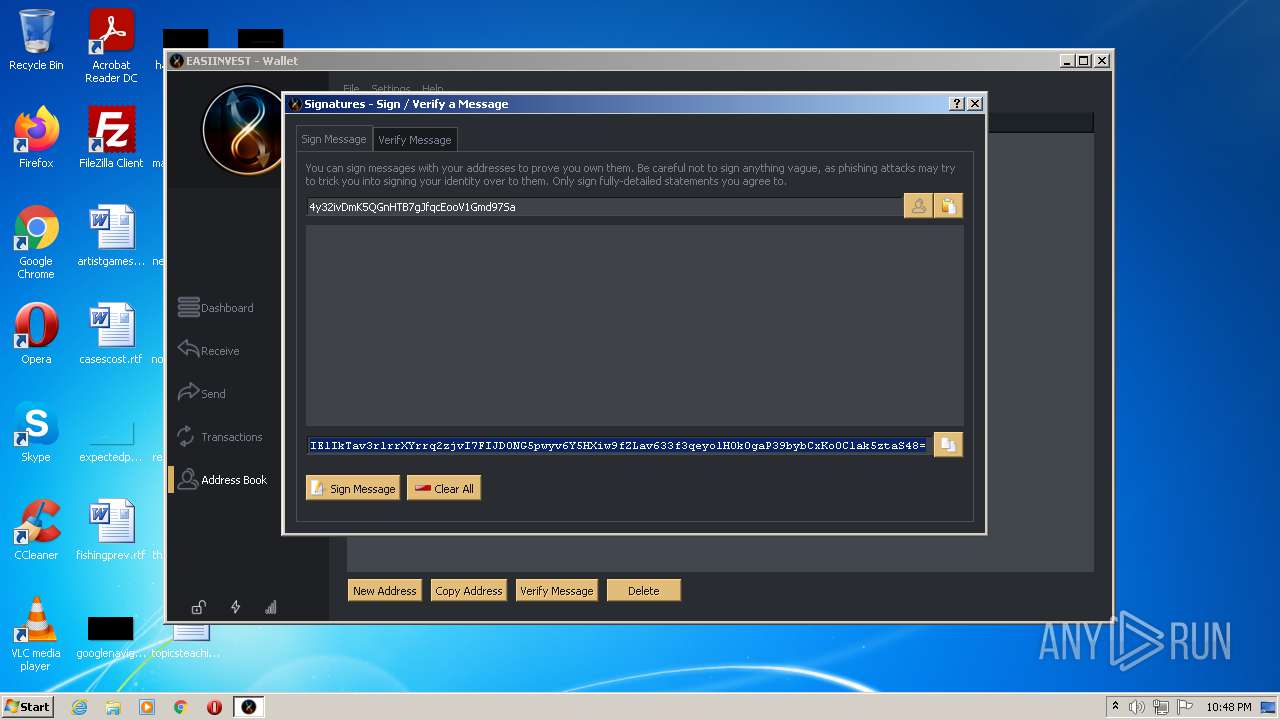Click the Sign Message button
This screenshot has height=720, width=1280.
pos(353,488)
